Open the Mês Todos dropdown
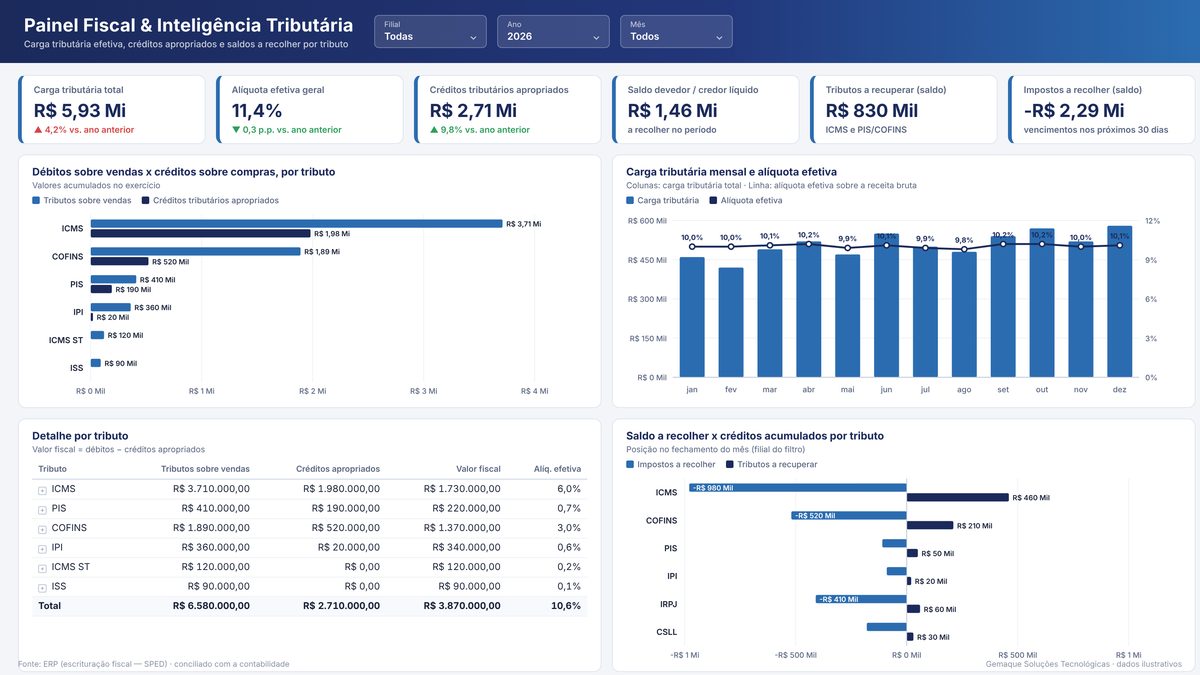1200x675 pixels. coord(676,31)
